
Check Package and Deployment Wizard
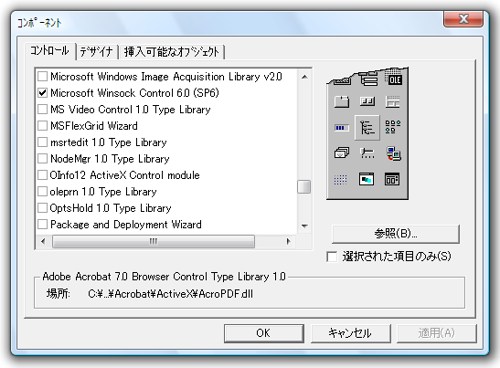[x=43, y=224]
